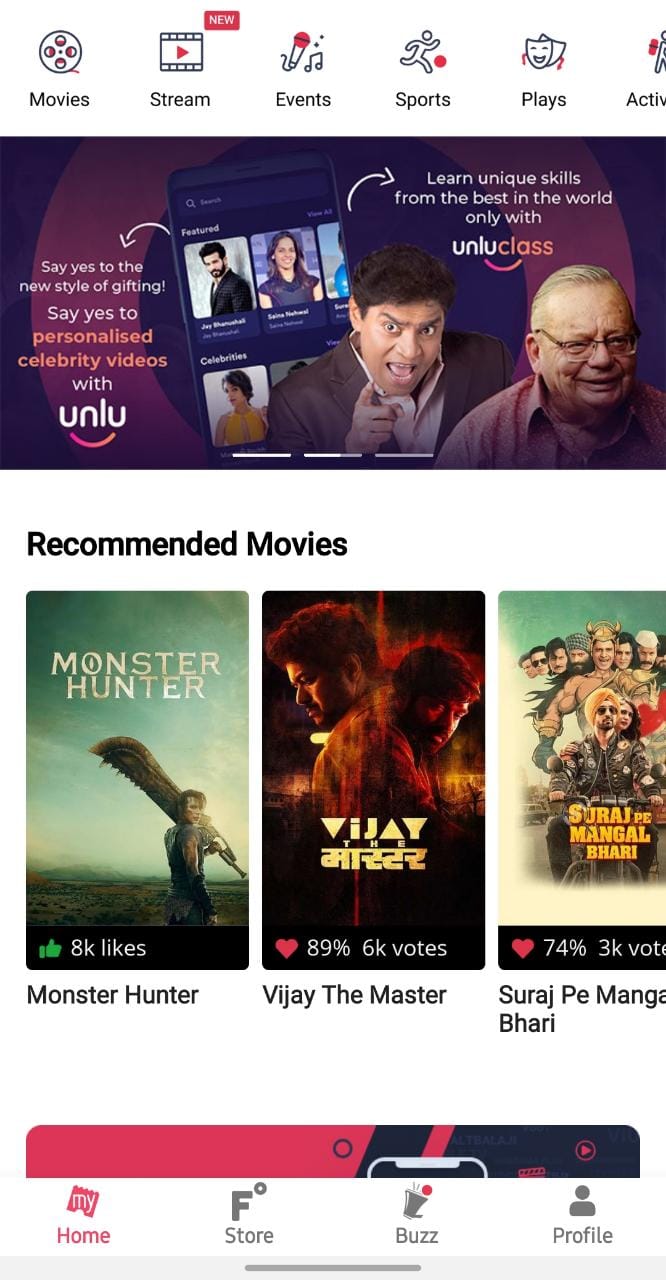666x1280 pixels.
Task: Tap the 8k likes thumbs-up badge
Action: pos(92,948)
